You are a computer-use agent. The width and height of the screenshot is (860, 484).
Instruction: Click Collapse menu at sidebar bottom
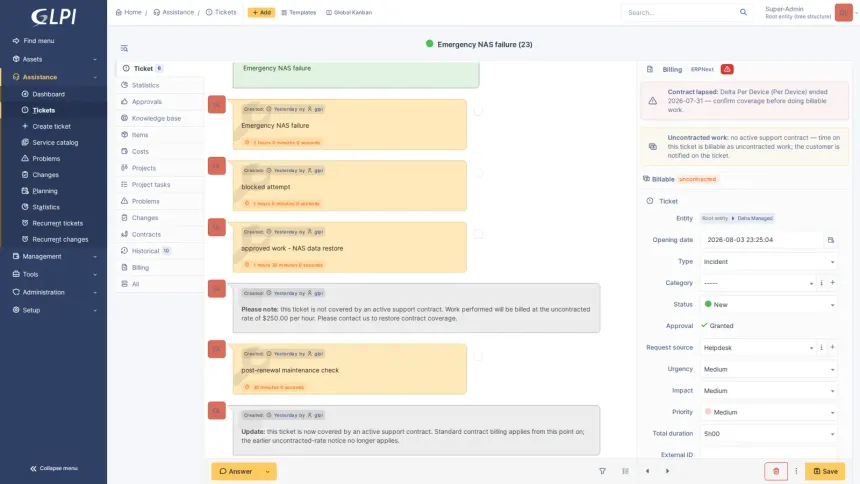coord(53,468)
